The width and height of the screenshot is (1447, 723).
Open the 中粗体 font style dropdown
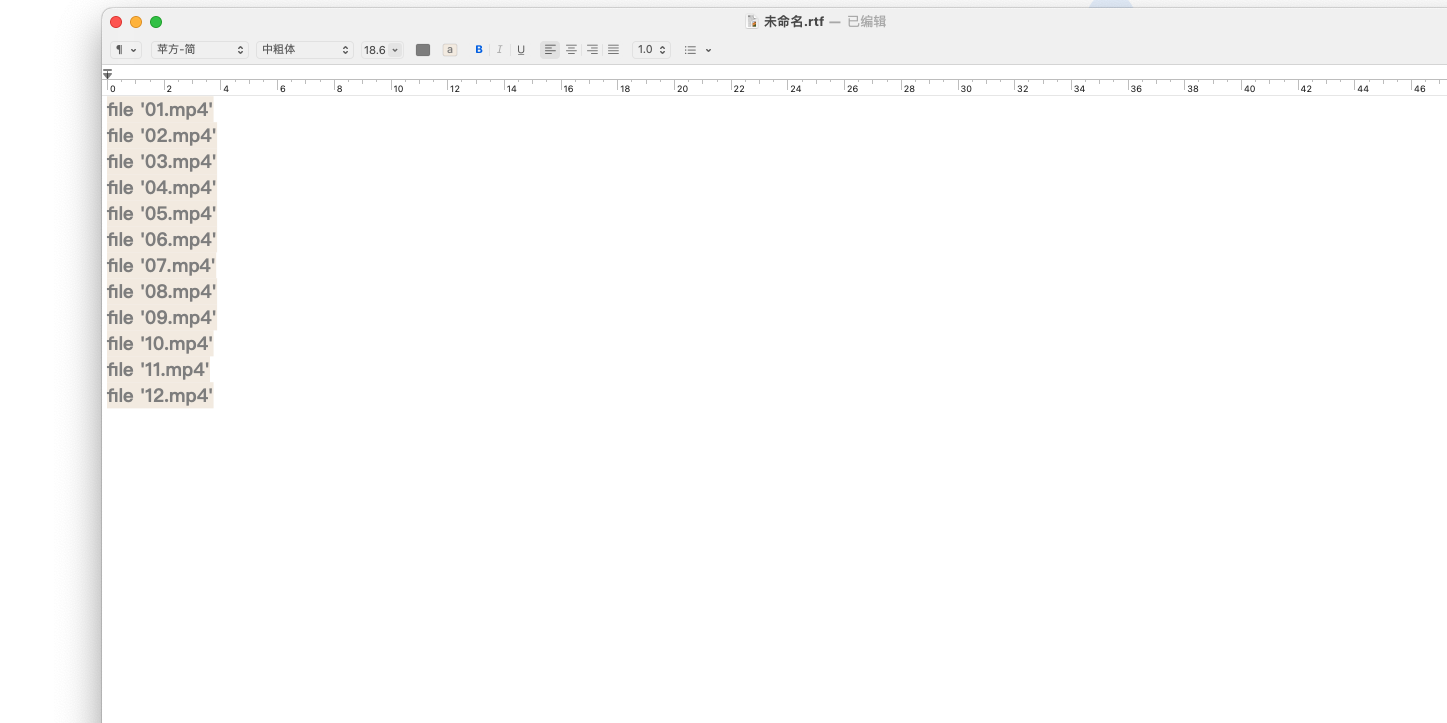point(305,50)
